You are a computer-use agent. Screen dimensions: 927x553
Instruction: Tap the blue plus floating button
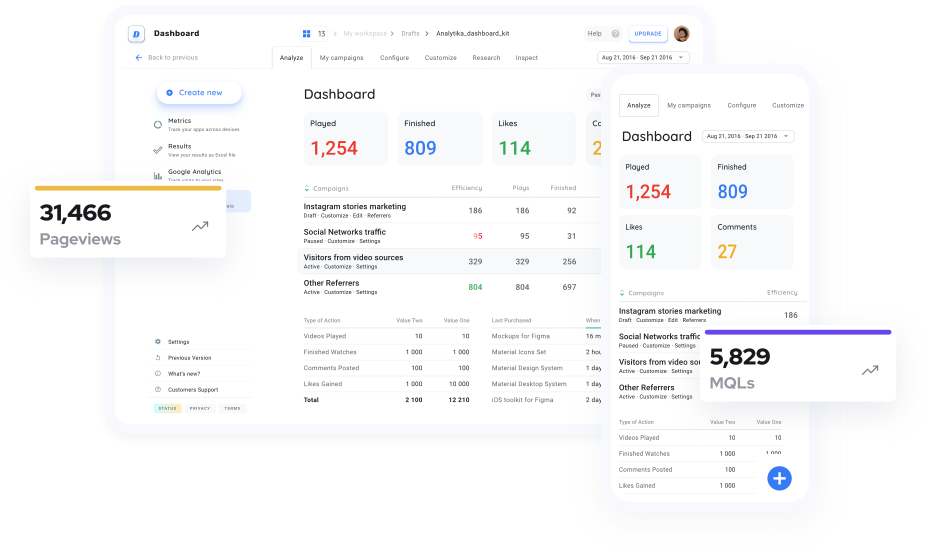coord(779,478)
